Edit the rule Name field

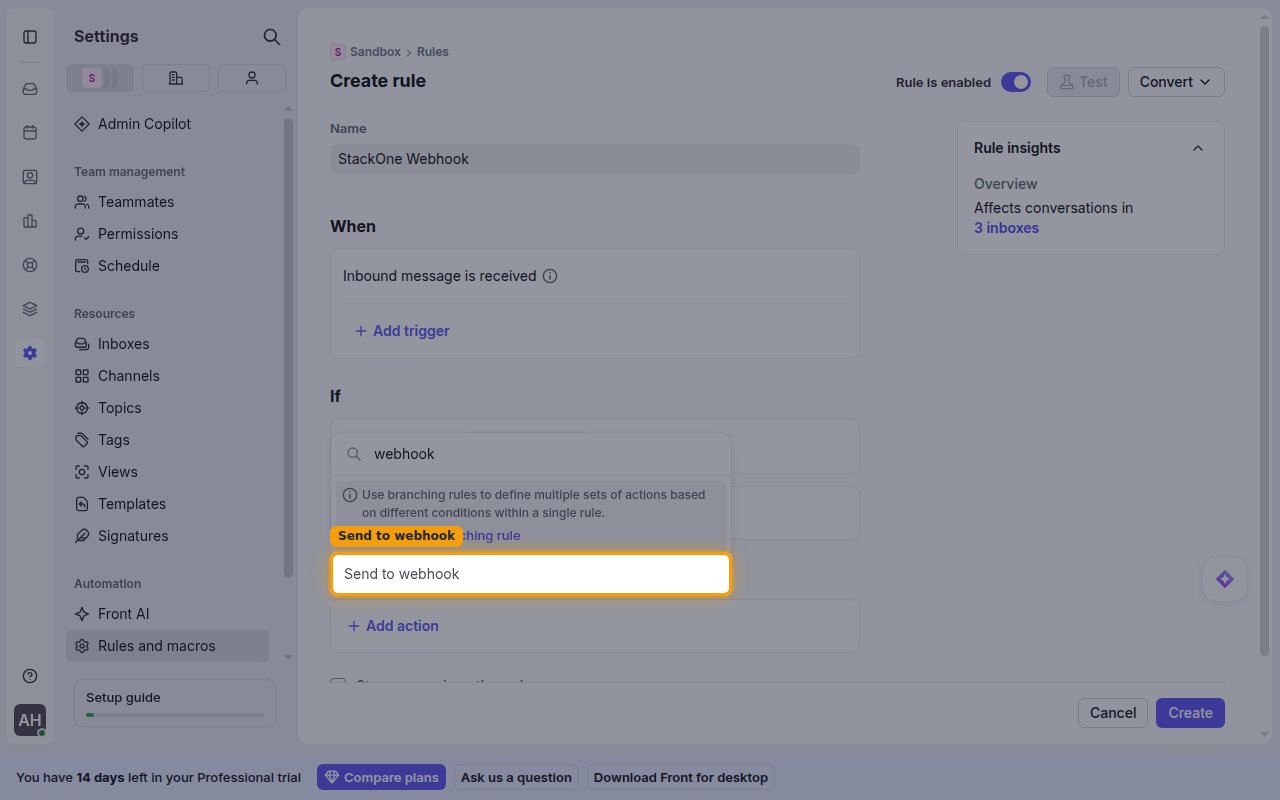click(x=594, y=159)
